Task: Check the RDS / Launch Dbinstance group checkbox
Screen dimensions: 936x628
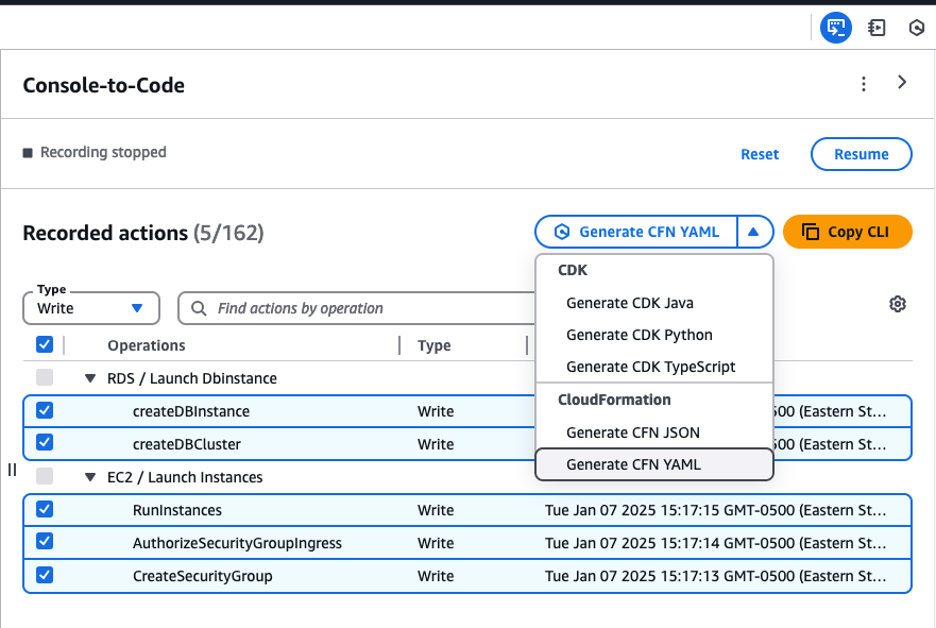Action: (45, 378)
